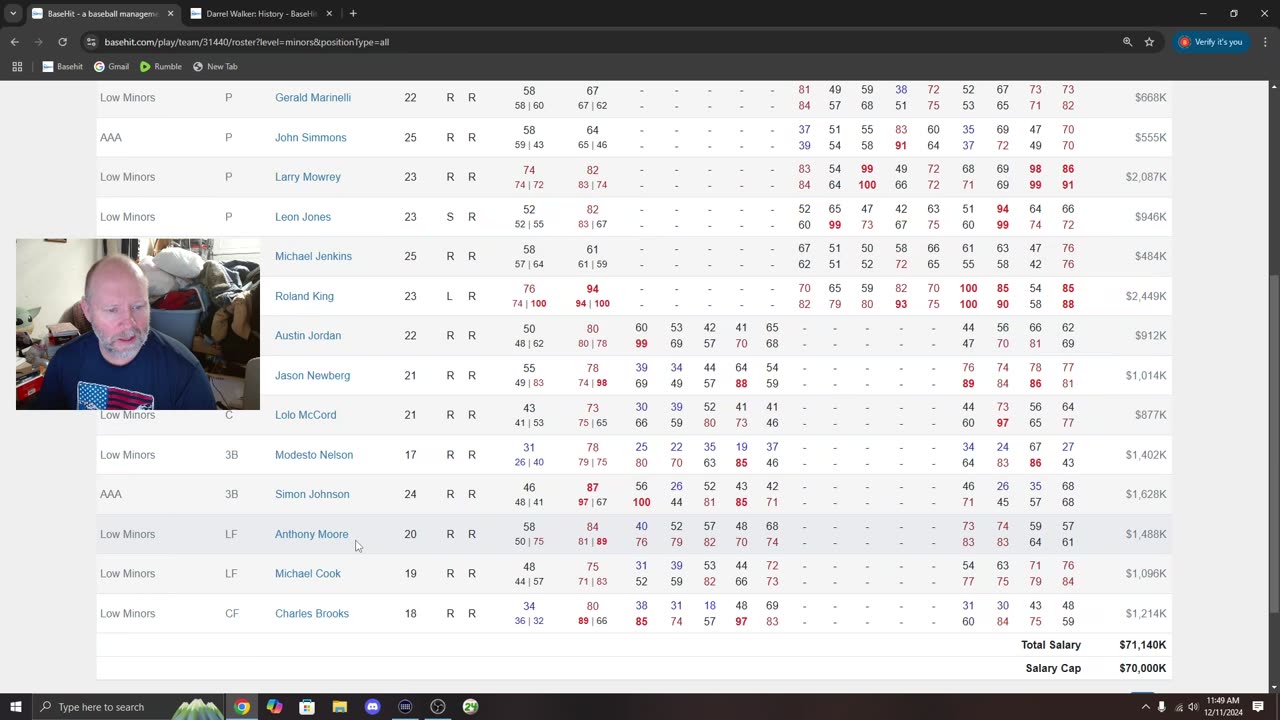Close the BaseHit baseball management tab
The height and width of the screenshot is (720, 1280).
coord(170,14)
